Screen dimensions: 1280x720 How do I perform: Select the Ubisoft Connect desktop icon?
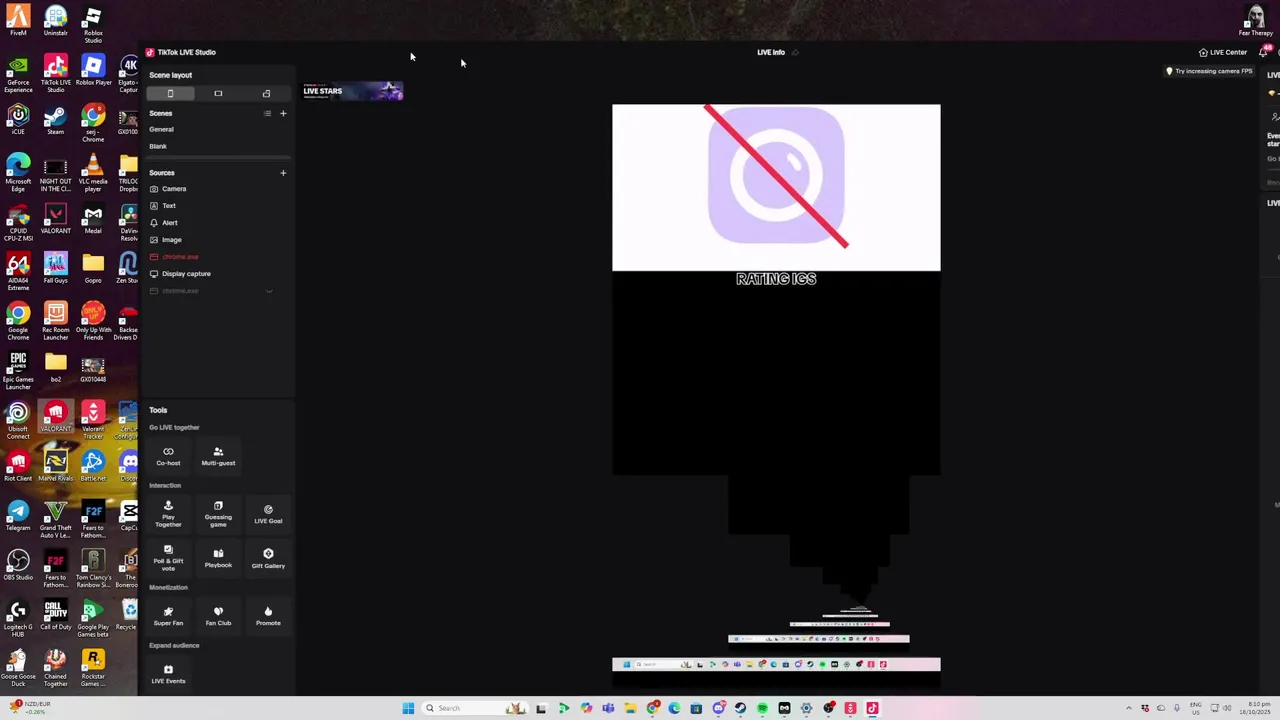click(18, 421)
